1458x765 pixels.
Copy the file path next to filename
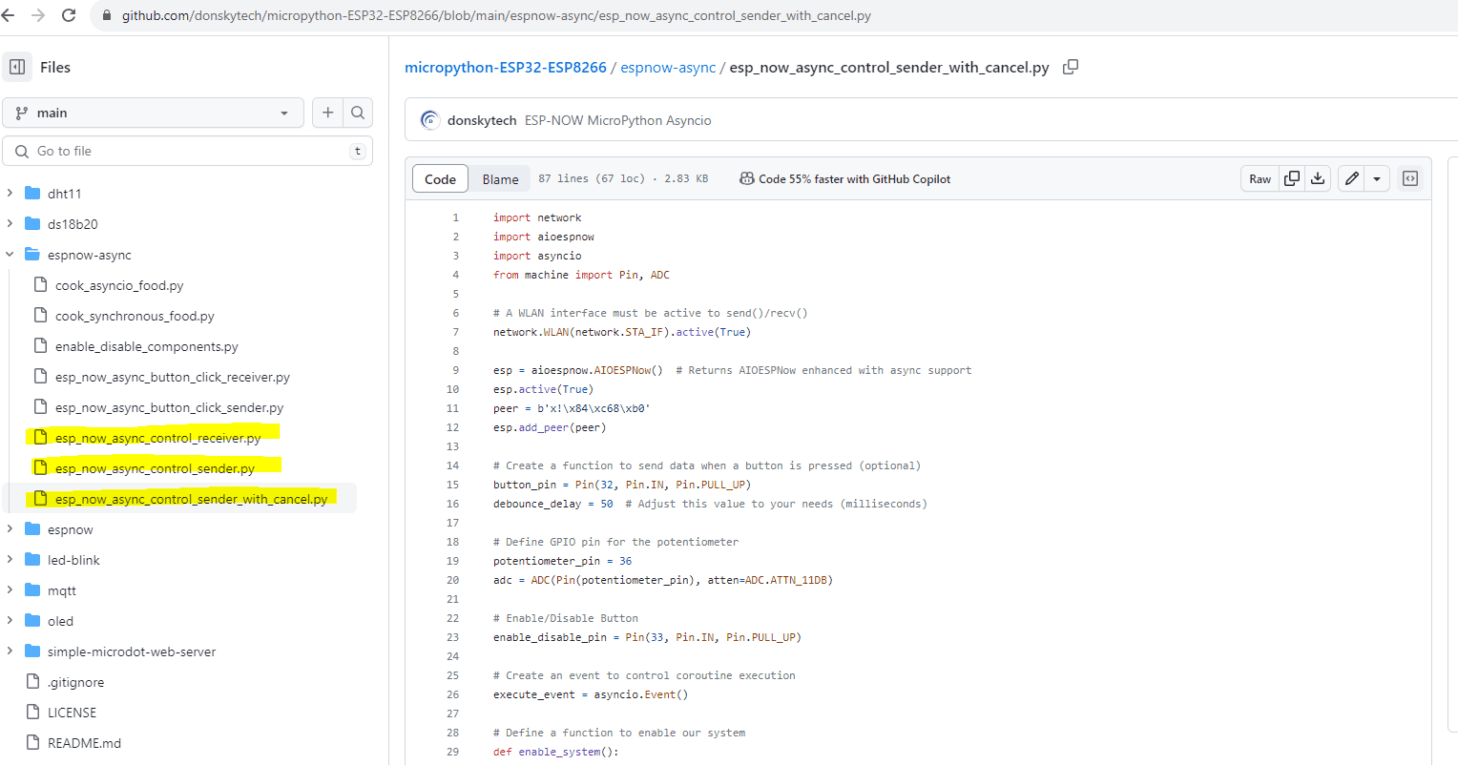tap(1070, 66)
